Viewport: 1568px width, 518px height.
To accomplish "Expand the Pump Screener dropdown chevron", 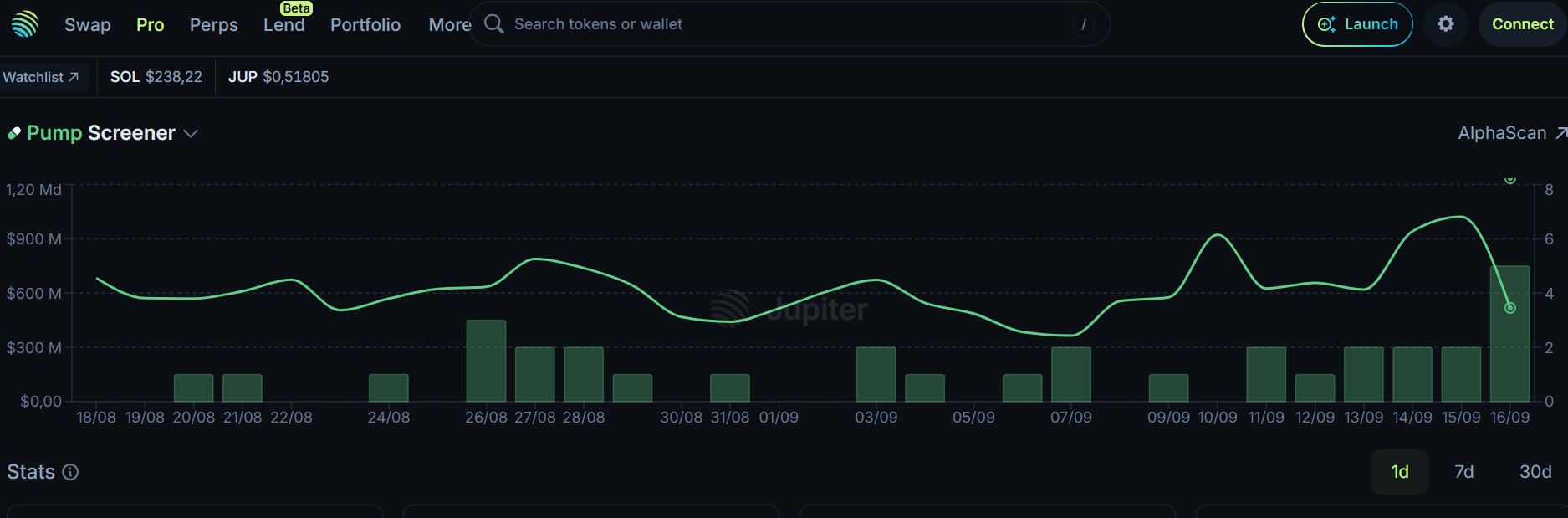I will (191, 134).
